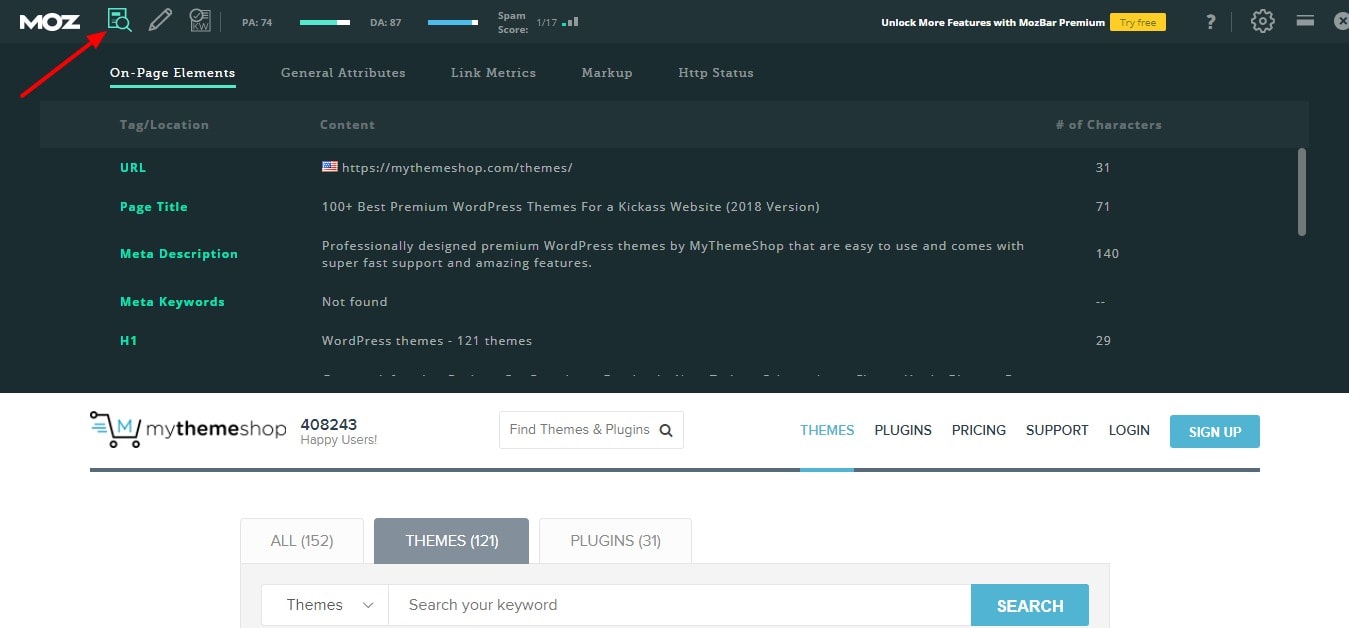Switch to General Attributes tab
This screenshot has width=1349, height=628.
click(x=343, y=73)
